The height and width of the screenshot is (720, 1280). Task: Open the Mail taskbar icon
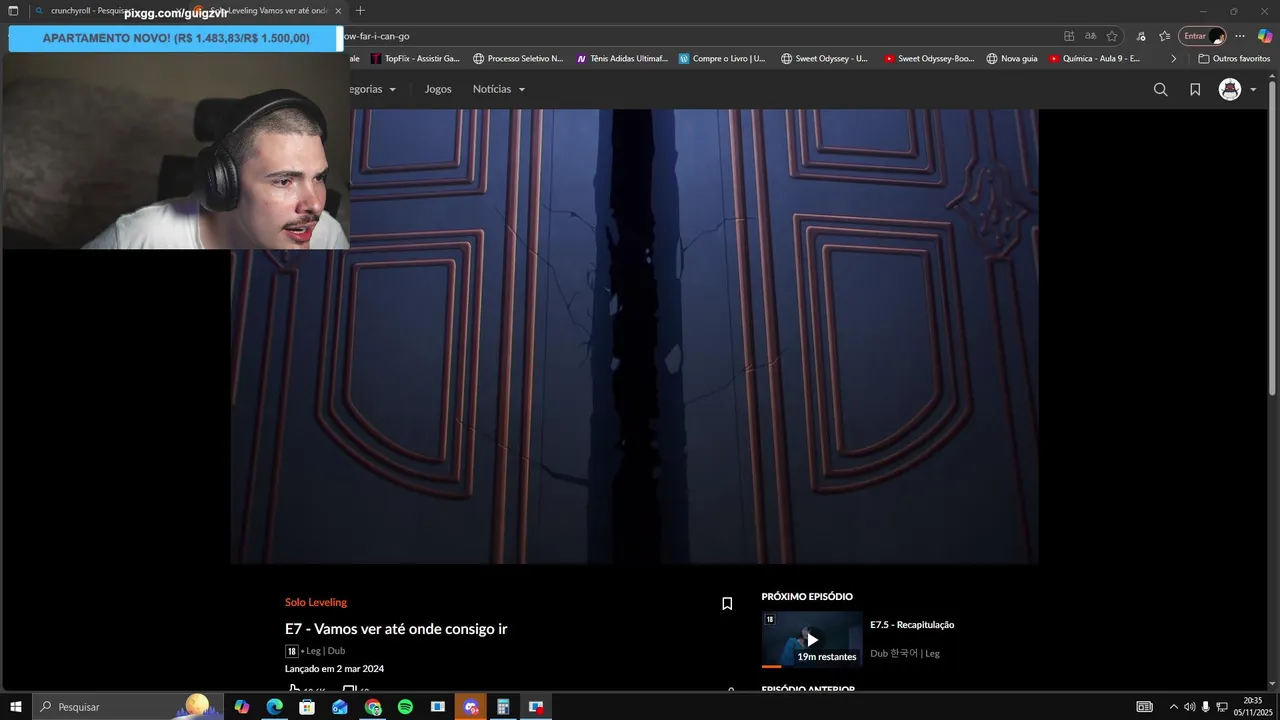point(340,707)
